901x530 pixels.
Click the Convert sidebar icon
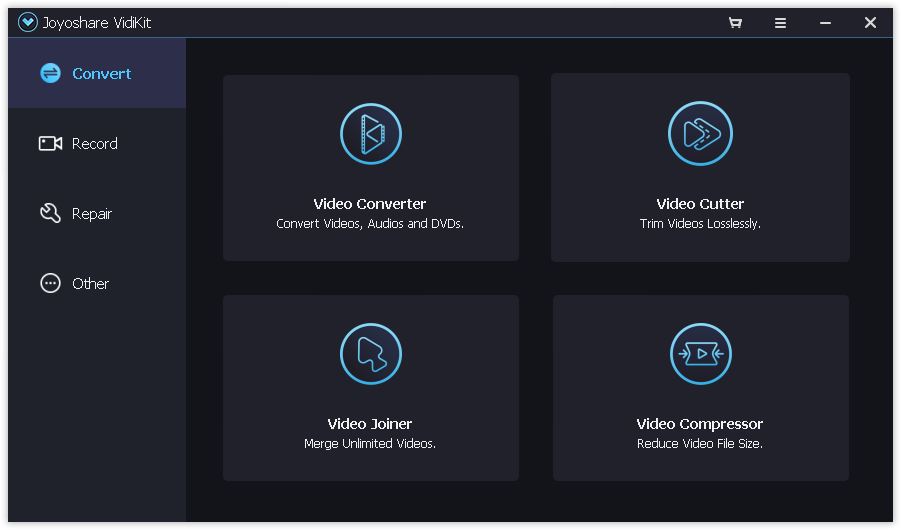[51, 73]
